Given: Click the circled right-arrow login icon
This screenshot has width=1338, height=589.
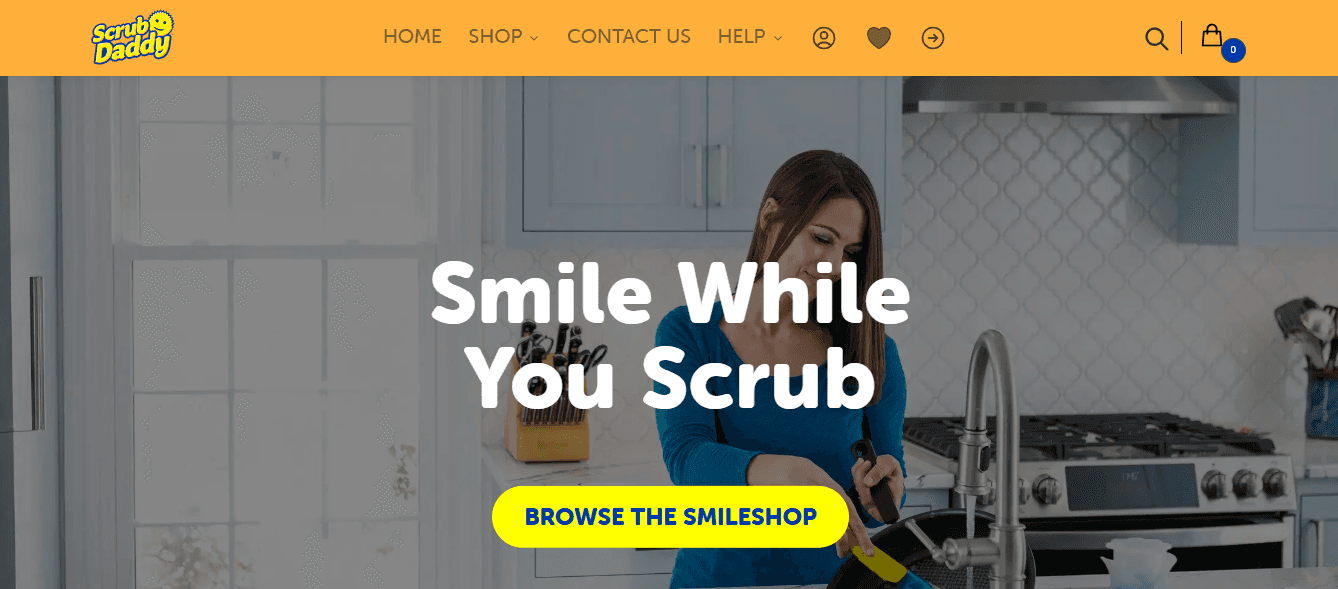Looking at the screenshot, I should tap(933, 38).
